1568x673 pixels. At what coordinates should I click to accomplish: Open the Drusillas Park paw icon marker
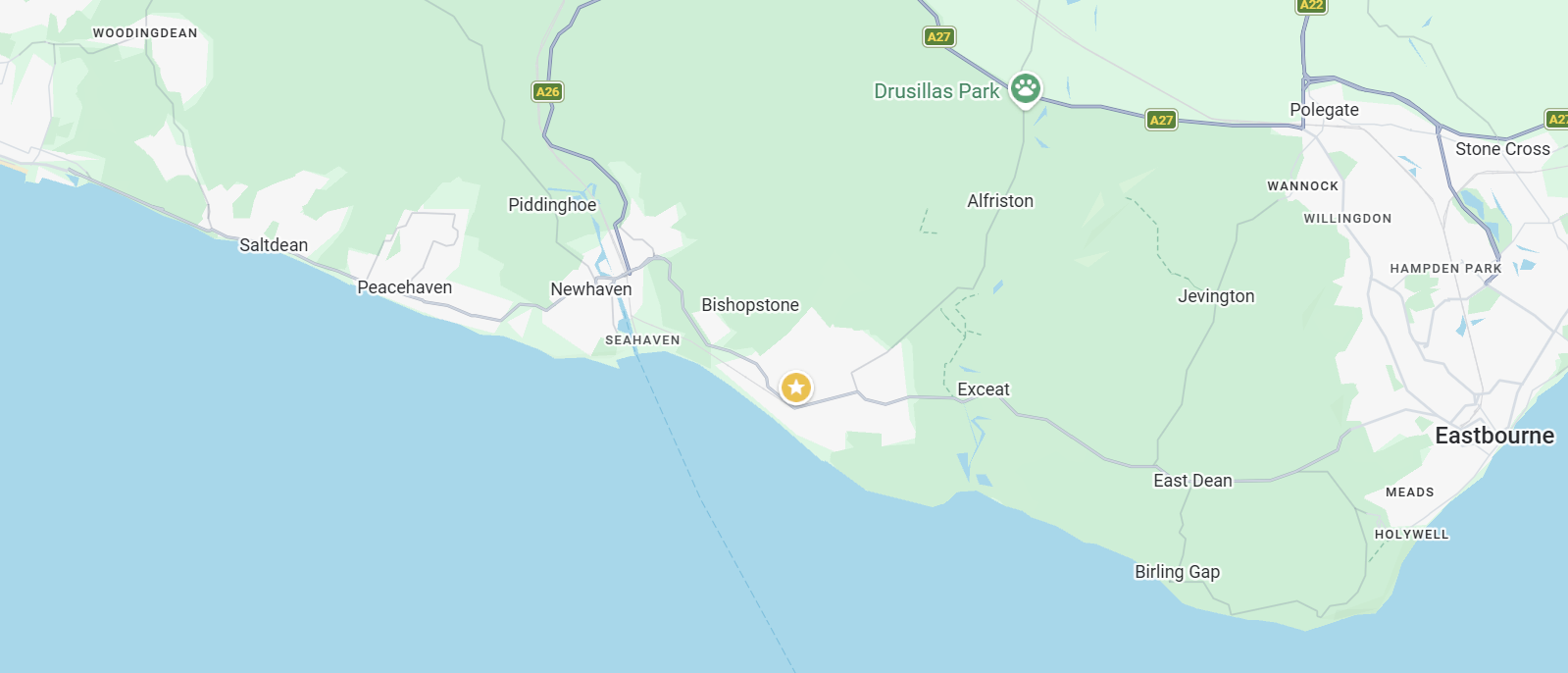coord(1026,89)
